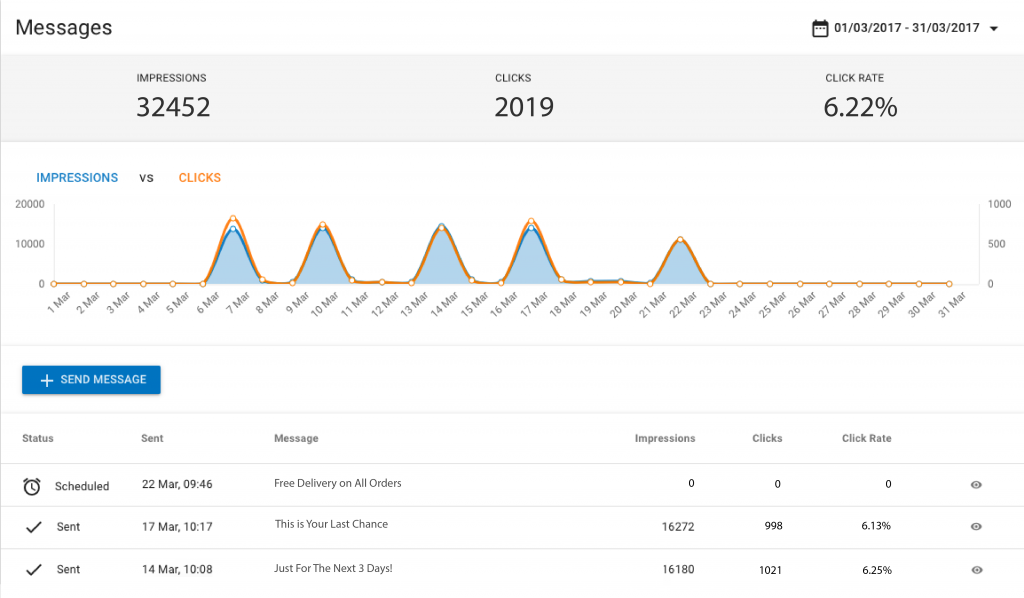The height and width of the screenshot is (598, 1024).
Task: Toggle the eye preview for 'This is Your Last Chance'
Action: tap(975, 527)
